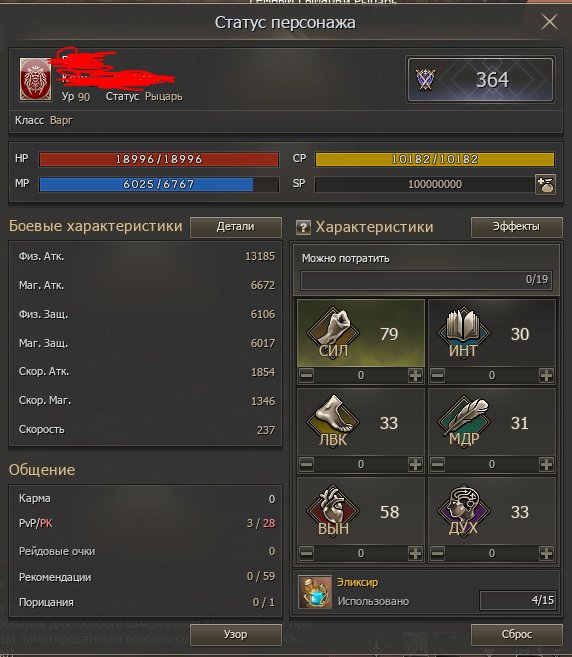Screen dimensions: 572x657
Task: Open the Эффекты button
Action: pyautogui.click(x=516, y=227)
